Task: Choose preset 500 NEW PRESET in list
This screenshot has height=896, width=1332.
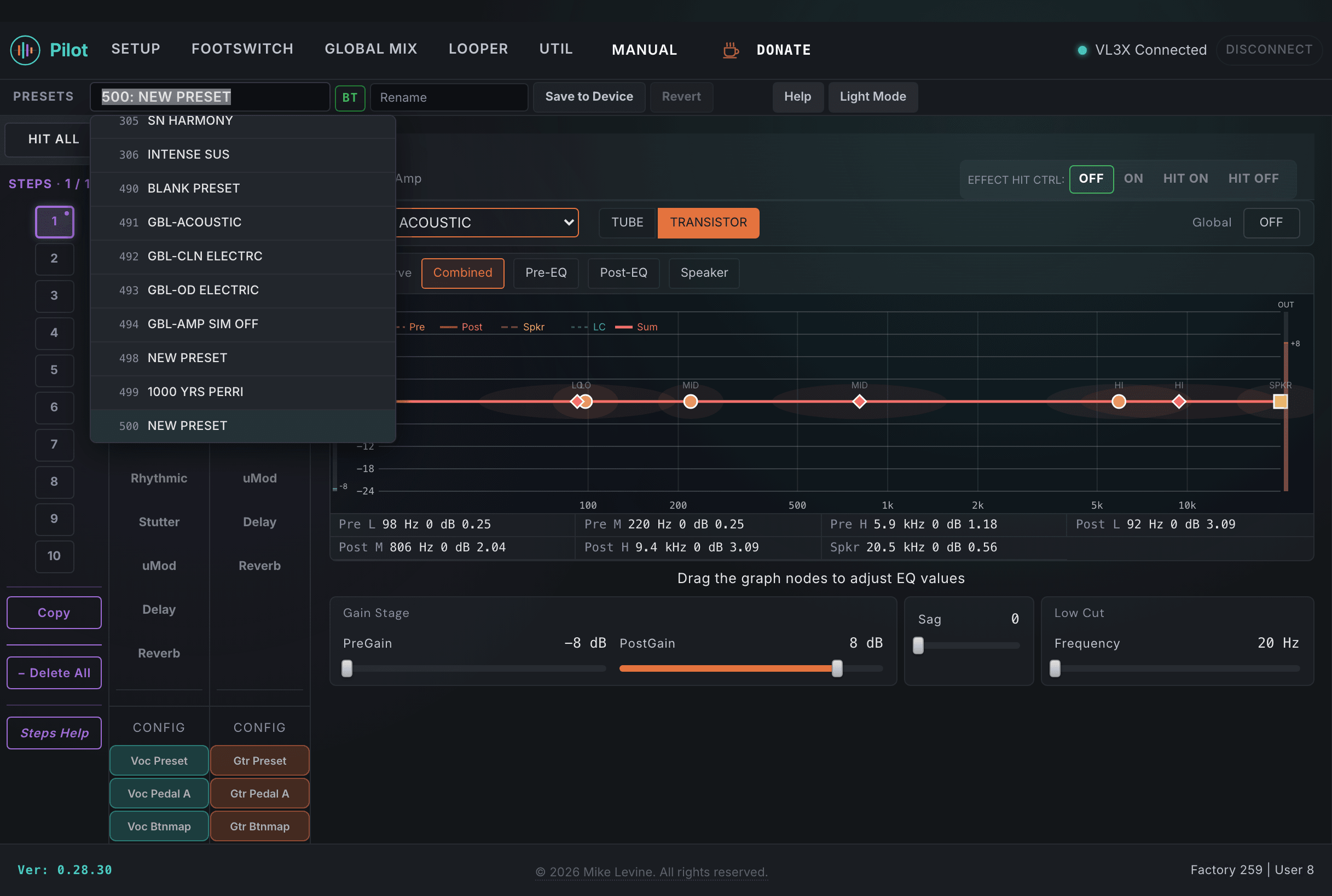Action: click(x=243, y=426)
